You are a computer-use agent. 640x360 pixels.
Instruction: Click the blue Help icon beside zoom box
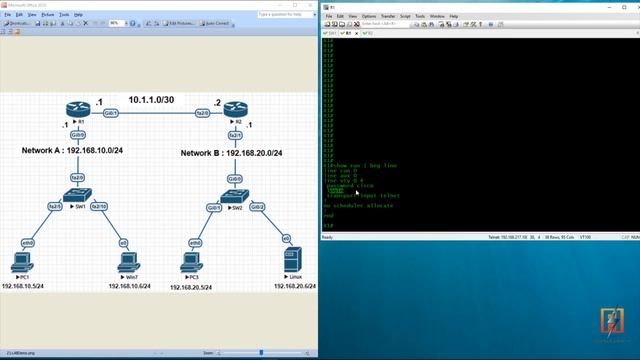point(133,23)
